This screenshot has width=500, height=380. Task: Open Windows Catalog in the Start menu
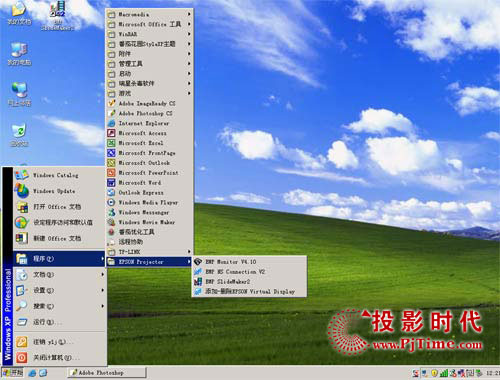pos(59,175)
